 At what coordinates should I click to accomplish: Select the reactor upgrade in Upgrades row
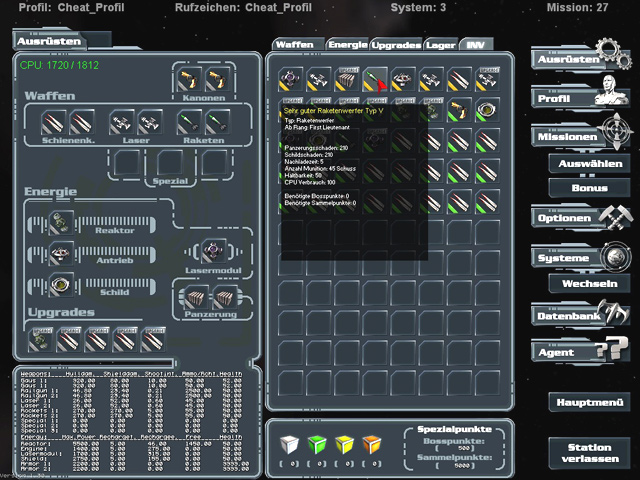(40, 340)
